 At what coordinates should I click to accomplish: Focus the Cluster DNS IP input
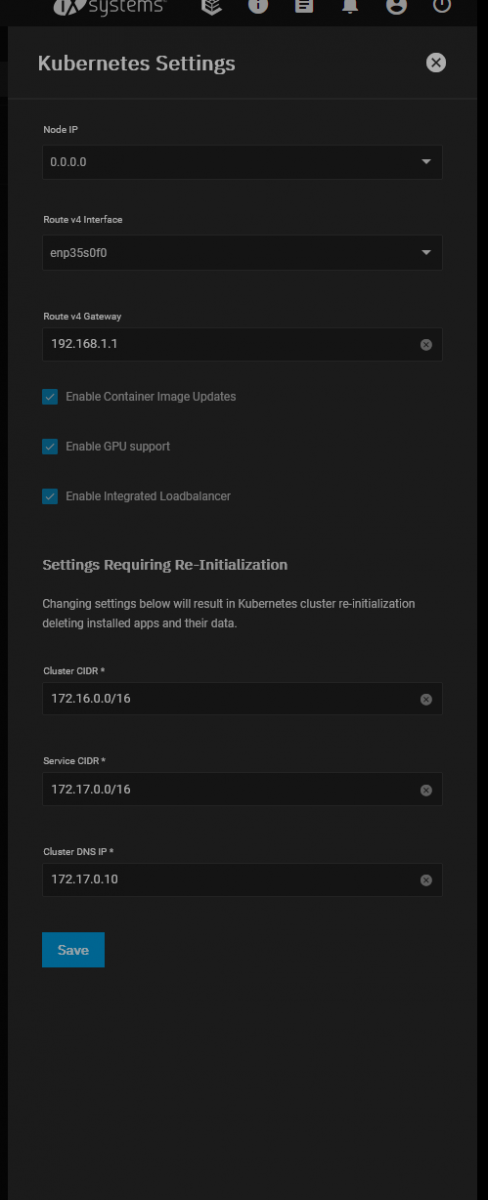tap(230, 880)
